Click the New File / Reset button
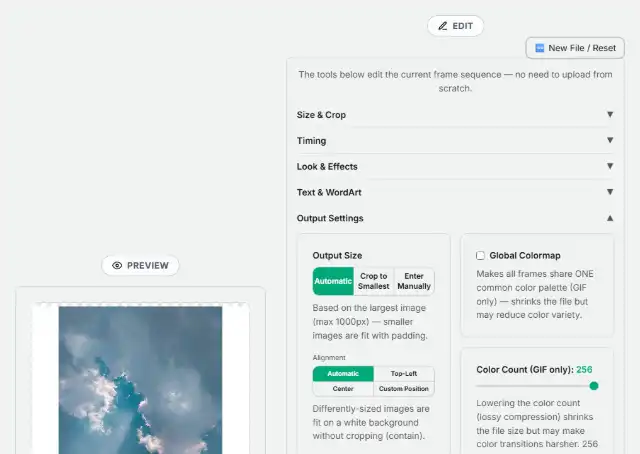Image resolution: width=640 pixels, height=454 pixels. pyautogui.click(x=575, y=48)
